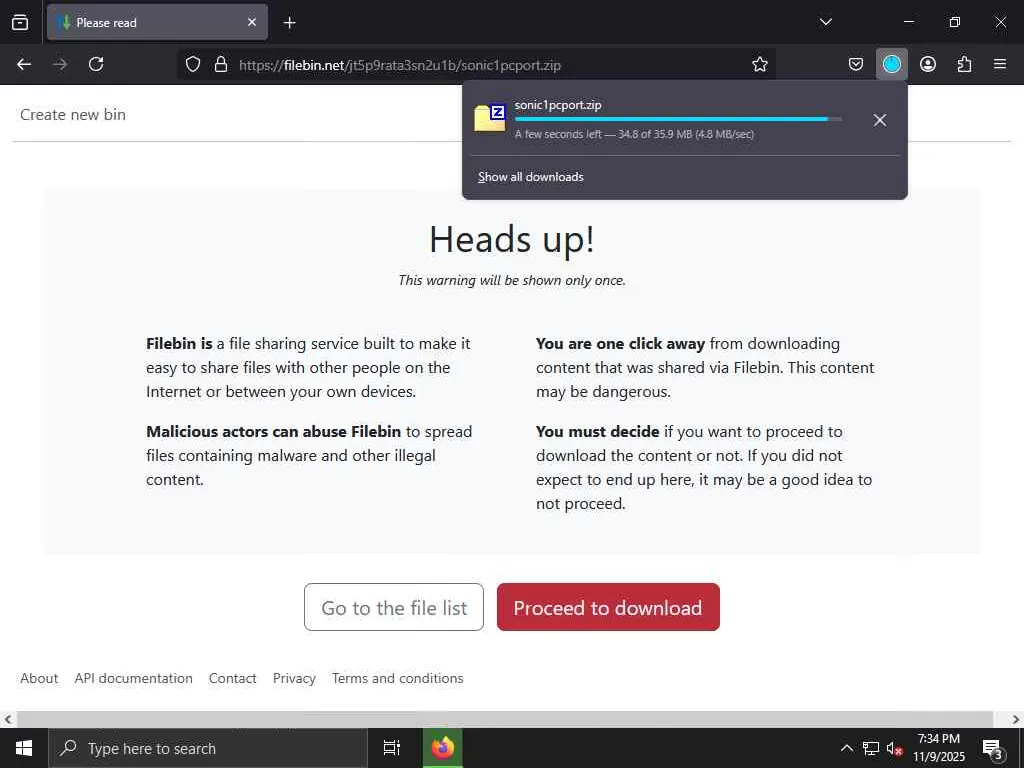Open the extensions puzzle icon
Image resolution: width=1024 pixels, height=768 pixels.
pyautogui.click(x=964, y=64)
